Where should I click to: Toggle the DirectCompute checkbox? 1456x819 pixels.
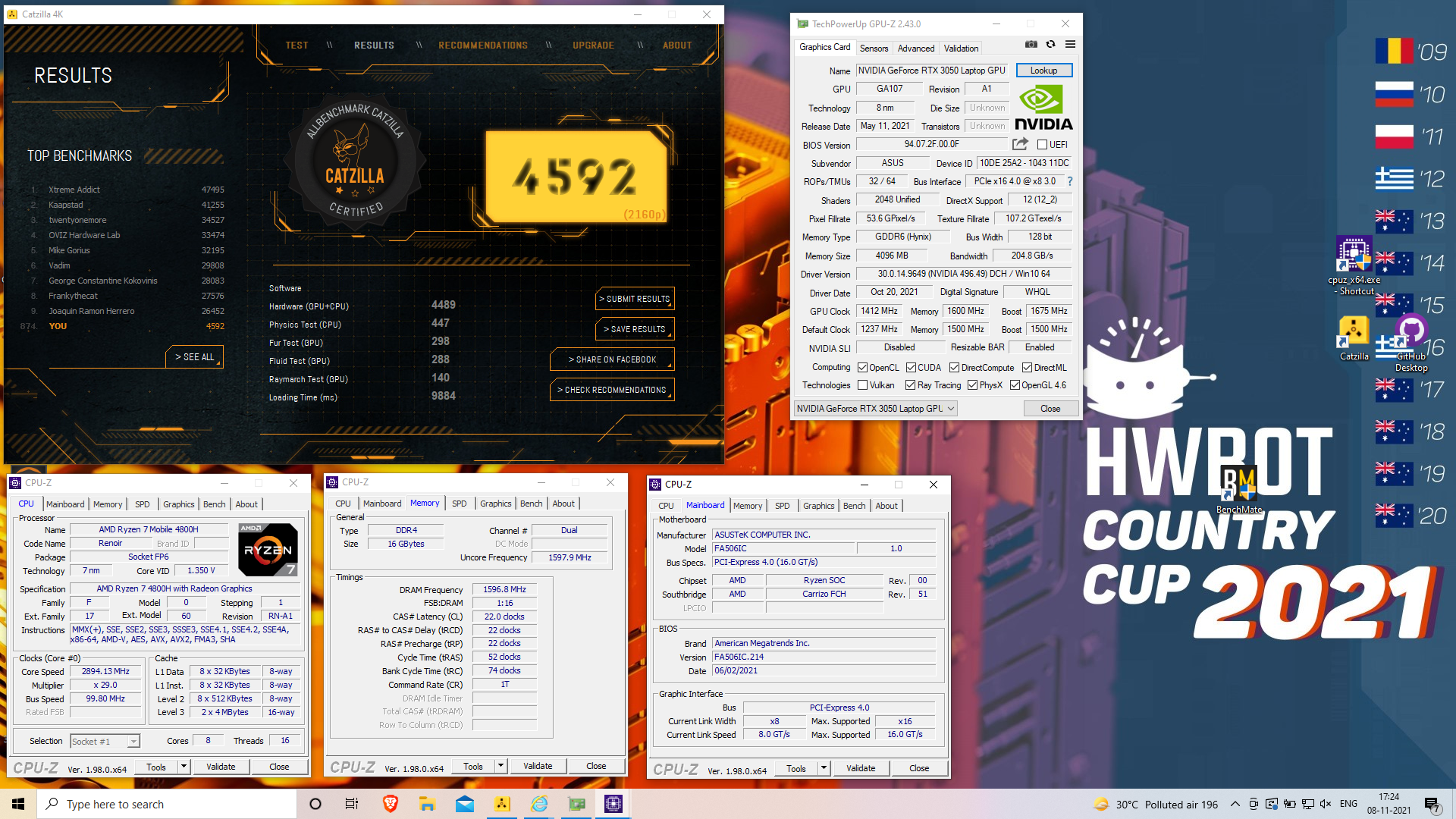(x=954, y=367)
